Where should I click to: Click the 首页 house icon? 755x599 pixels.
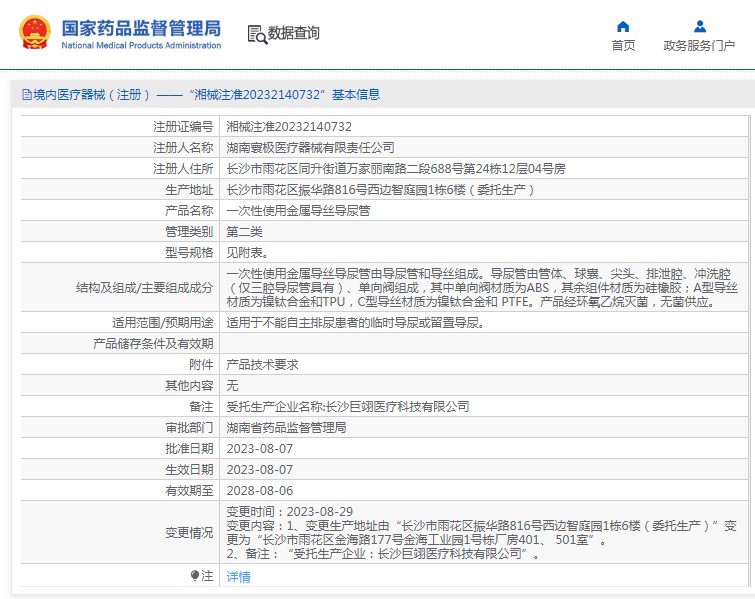[x=623, y=27]
